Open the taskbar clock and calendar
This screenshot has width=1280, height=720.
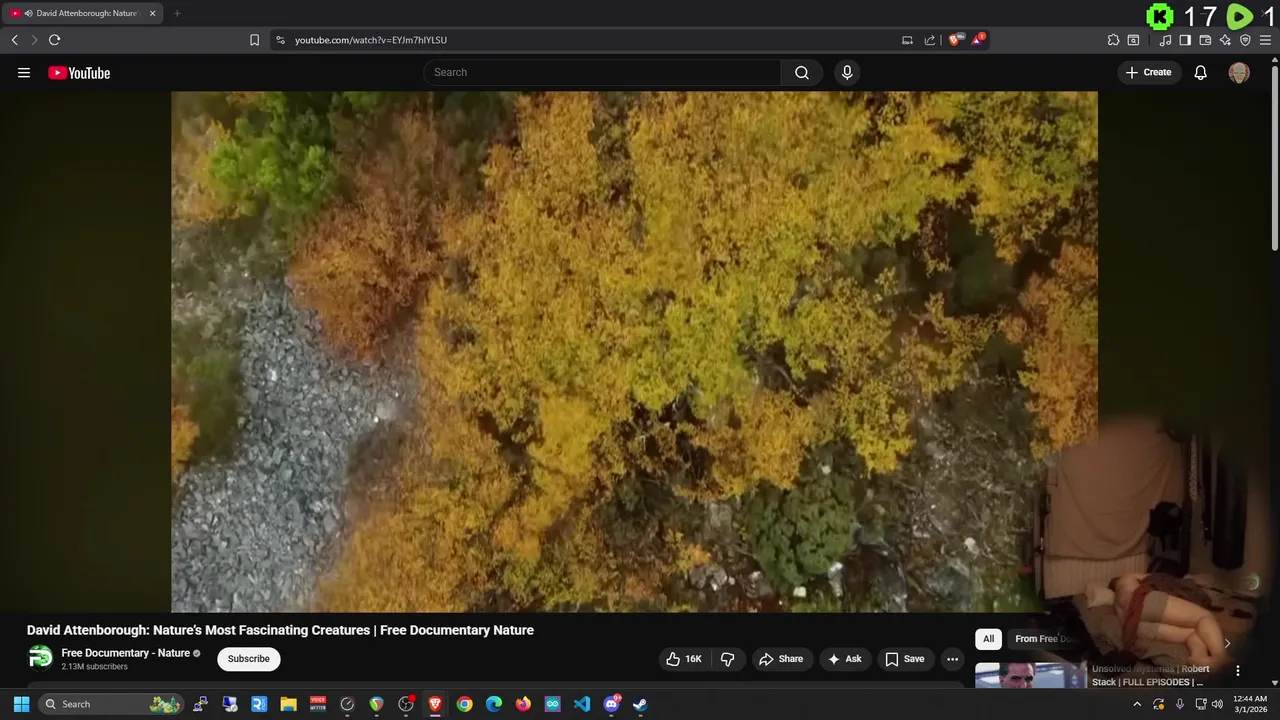[x=1250, y=704]
